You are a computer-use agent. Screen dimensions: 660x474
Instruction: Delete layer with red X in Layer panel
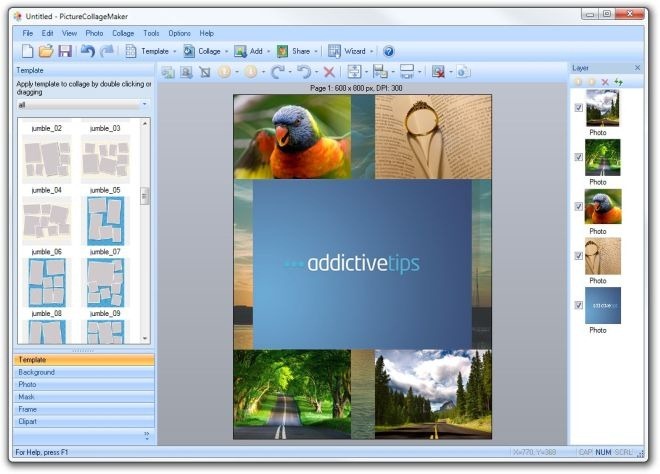tap(605, 82)
